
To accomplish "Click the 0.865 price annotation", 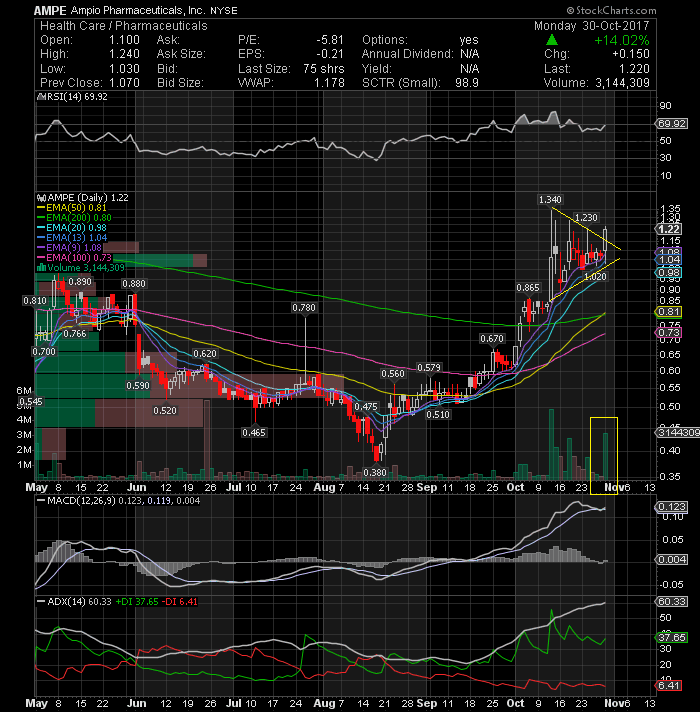I will pos(528,287).
